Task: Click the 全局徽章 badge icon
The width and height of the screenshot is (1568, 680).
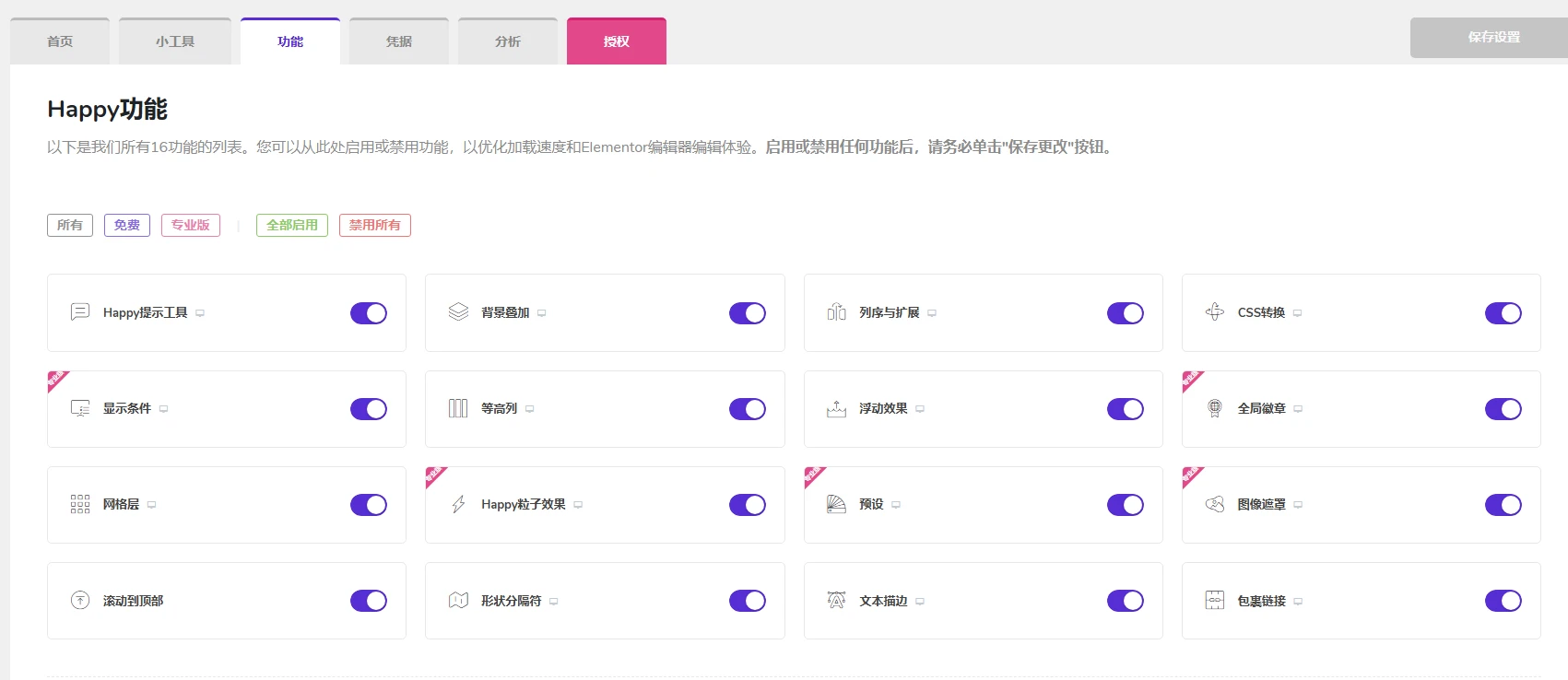Action: click(1215, 408)
